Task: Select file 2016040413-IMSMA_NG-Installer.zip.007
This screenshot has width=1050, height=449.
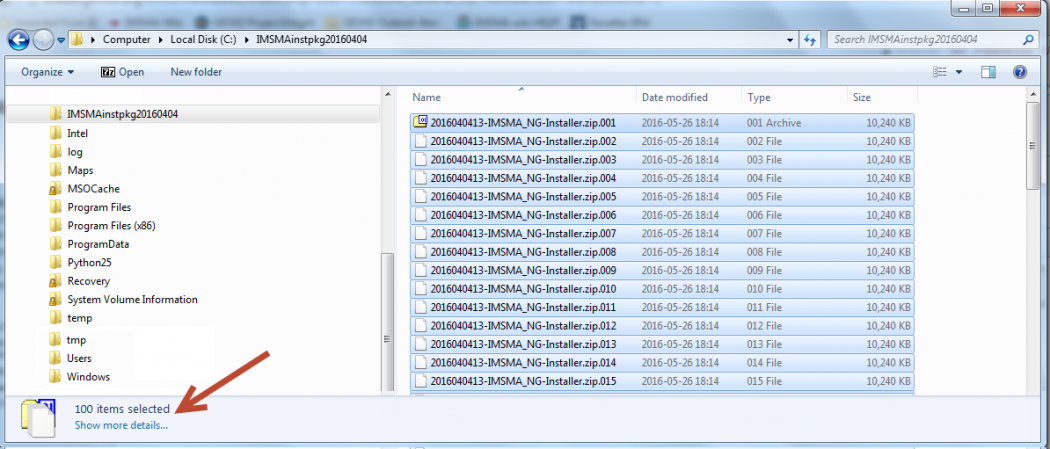Action: coord(522,234)
